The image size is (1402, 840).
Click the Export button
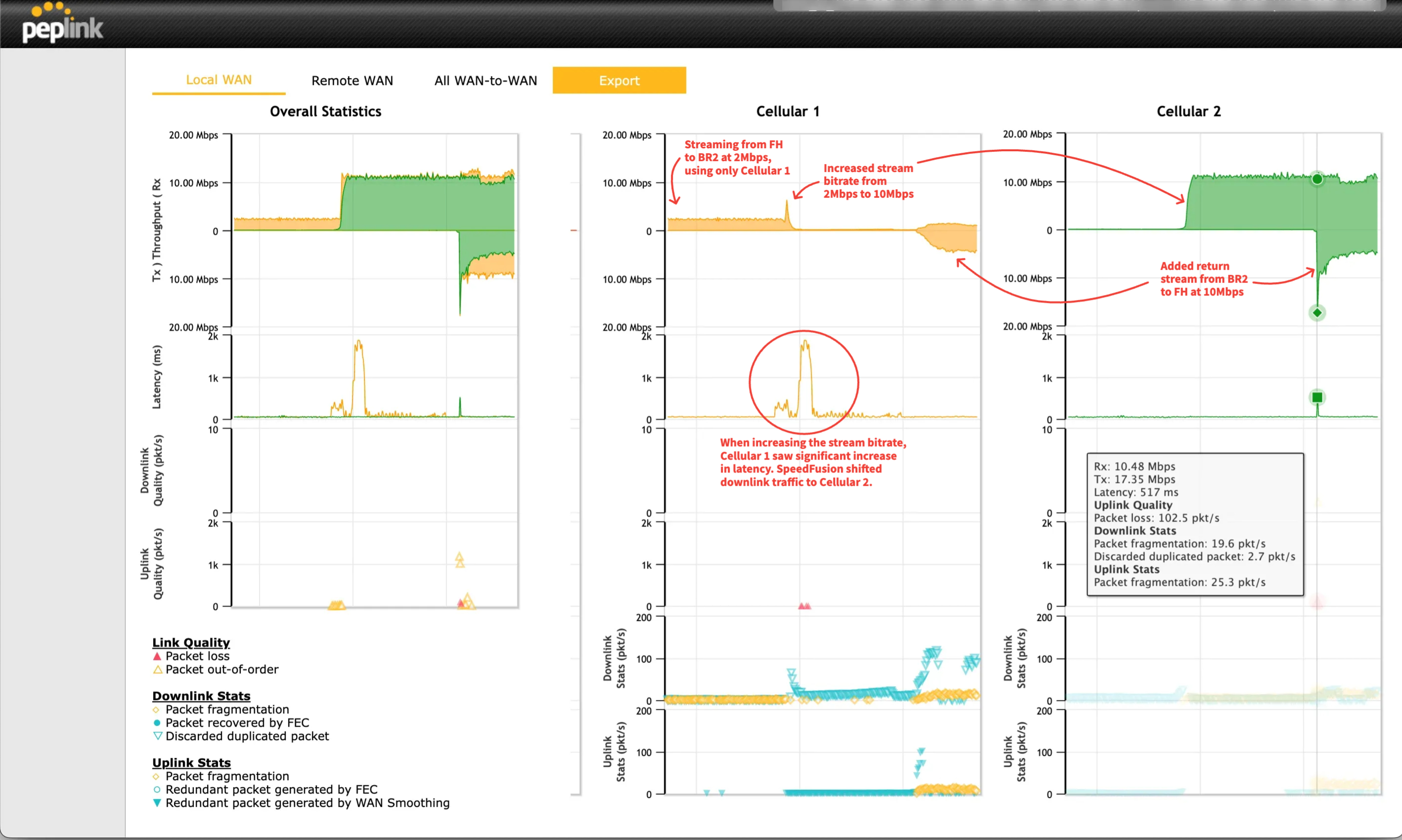[619, 81]
